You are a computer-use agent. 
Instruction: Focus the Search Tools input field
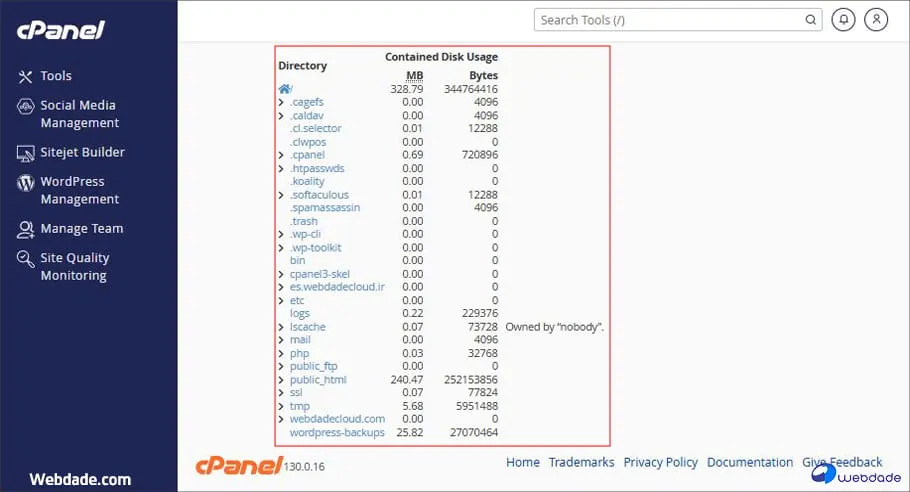[x=670, y=20]
